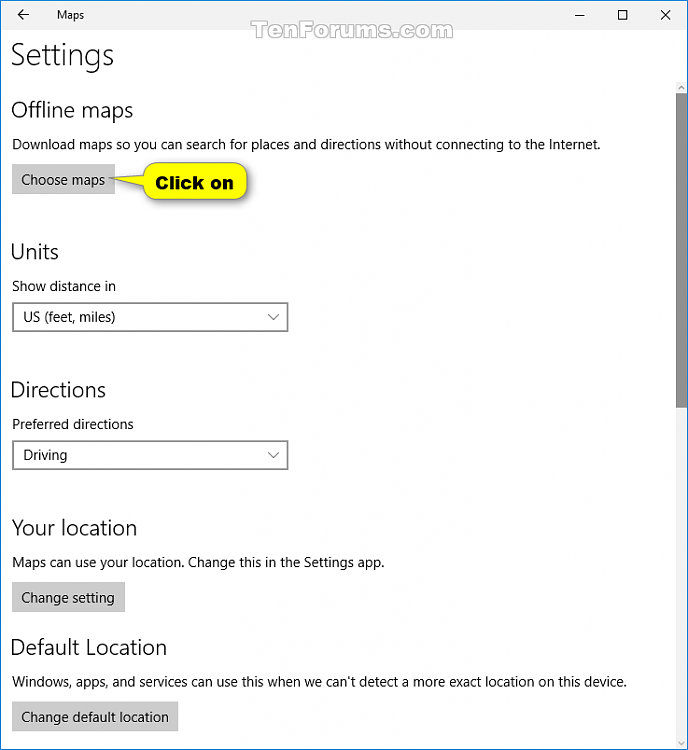Click the Maps title text

click(70, 15)
